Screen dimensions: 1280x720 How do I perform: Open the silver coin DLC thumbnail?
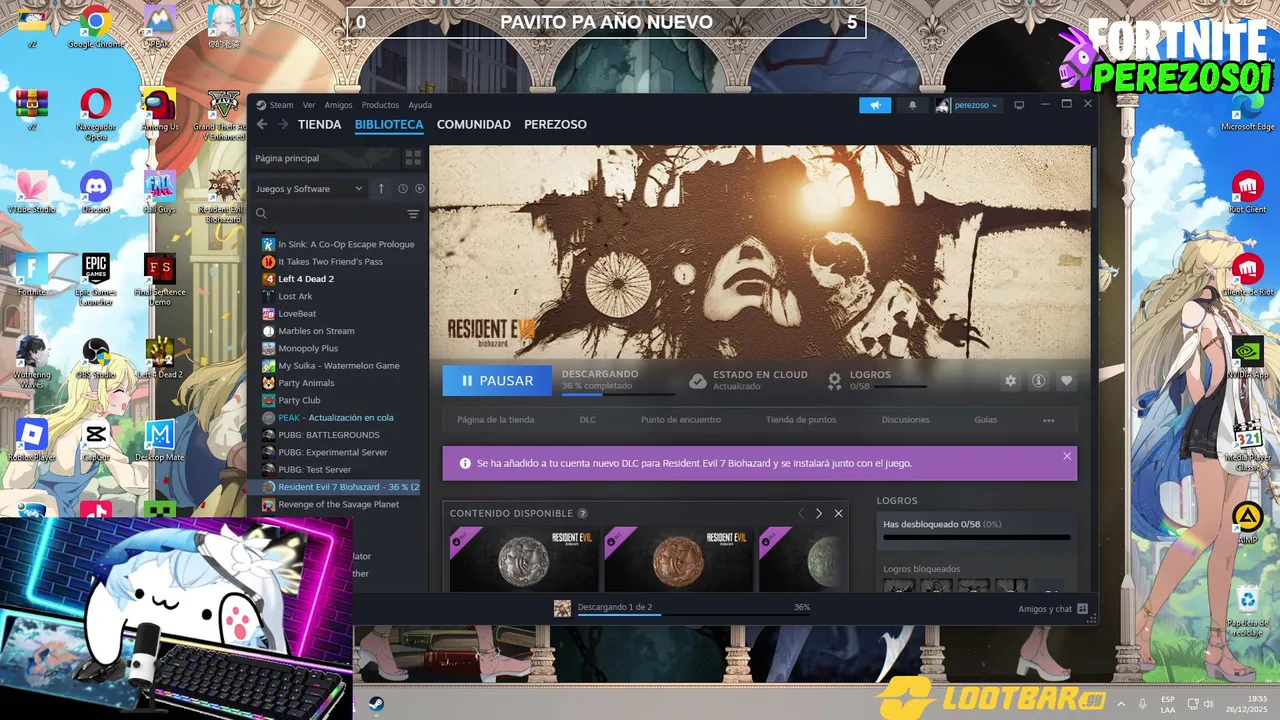tap(524, 558)
